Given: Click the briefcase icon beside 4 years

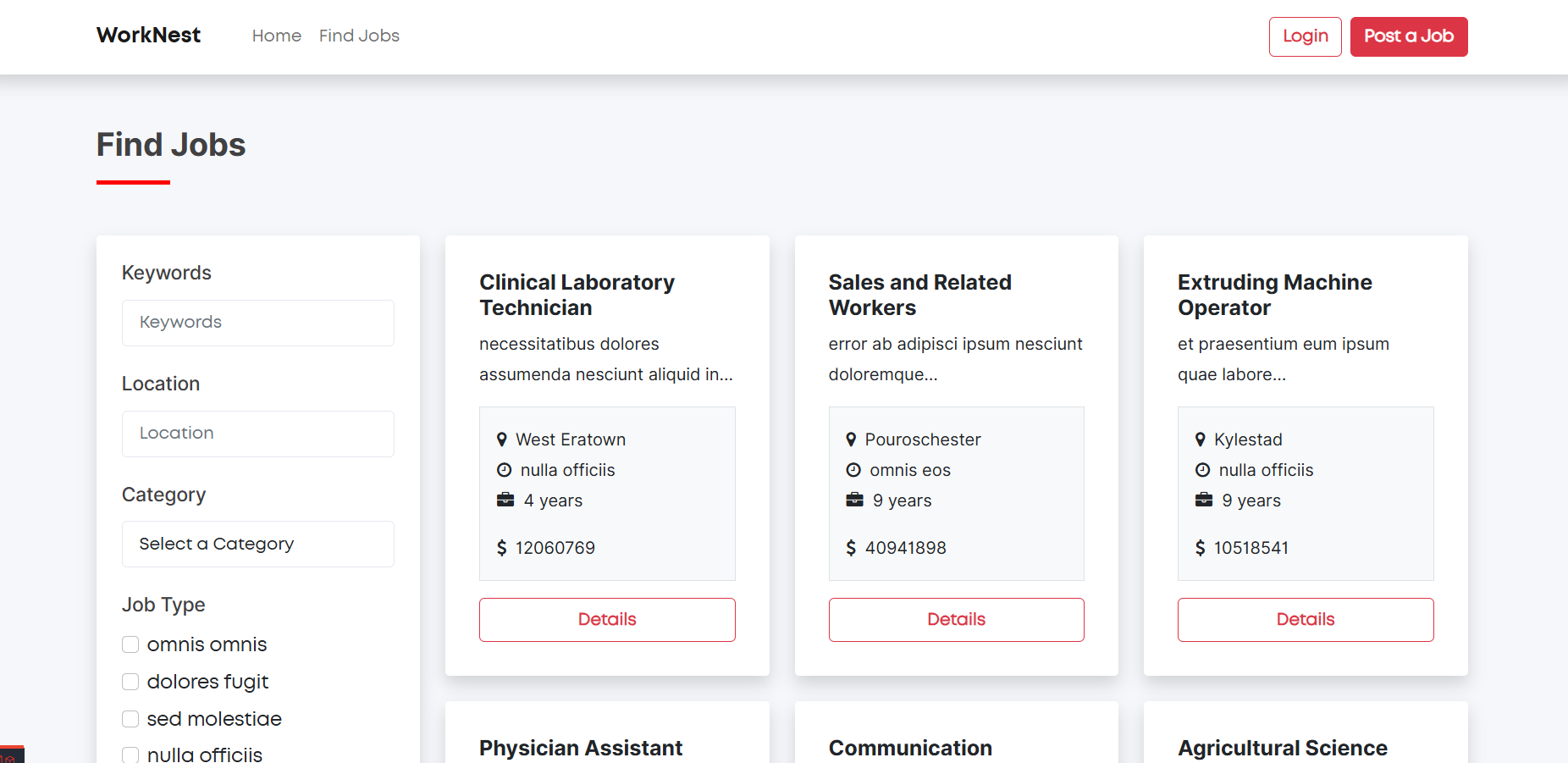Looking at the screenshot, I should (x=505, y=500).
